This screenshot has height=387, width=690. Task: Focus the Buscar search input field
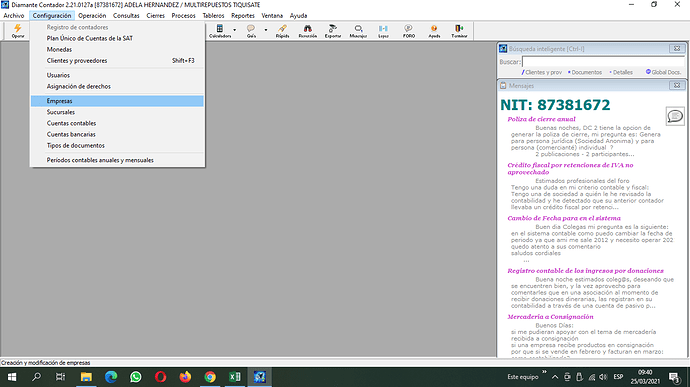pyautogui.click(x=603, y=62)
